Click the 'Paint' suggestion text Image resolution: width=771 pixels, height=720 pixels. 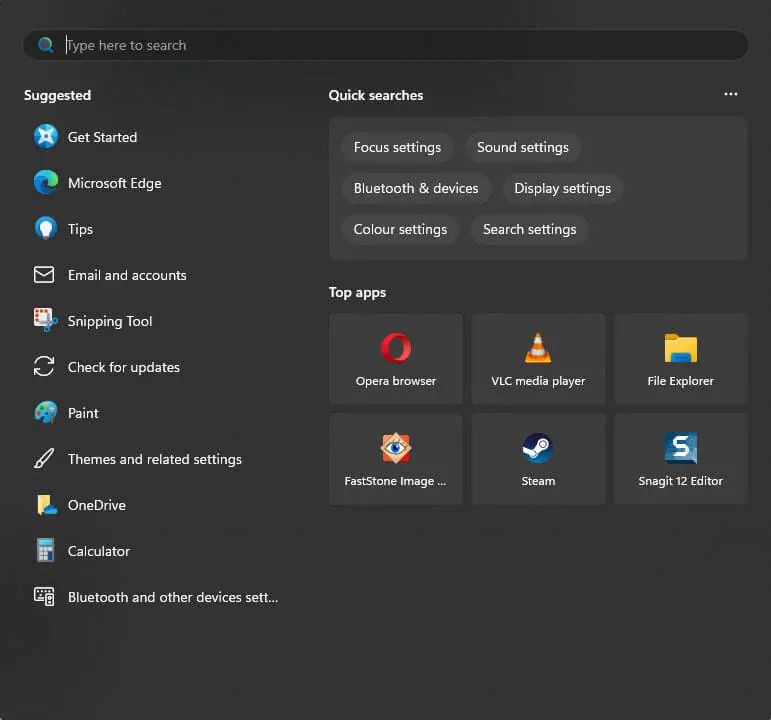83,413
